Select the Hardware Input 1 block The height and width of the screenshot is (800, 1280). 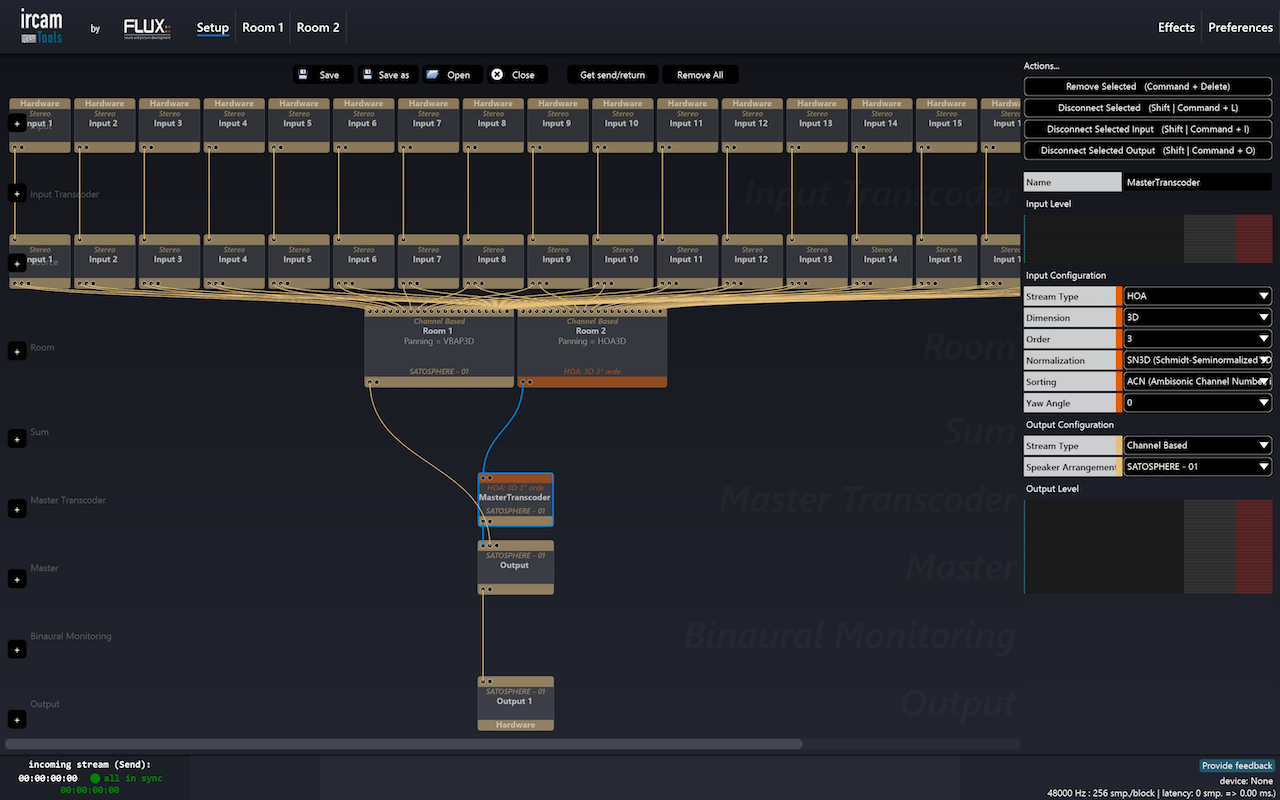click(40, 125)
